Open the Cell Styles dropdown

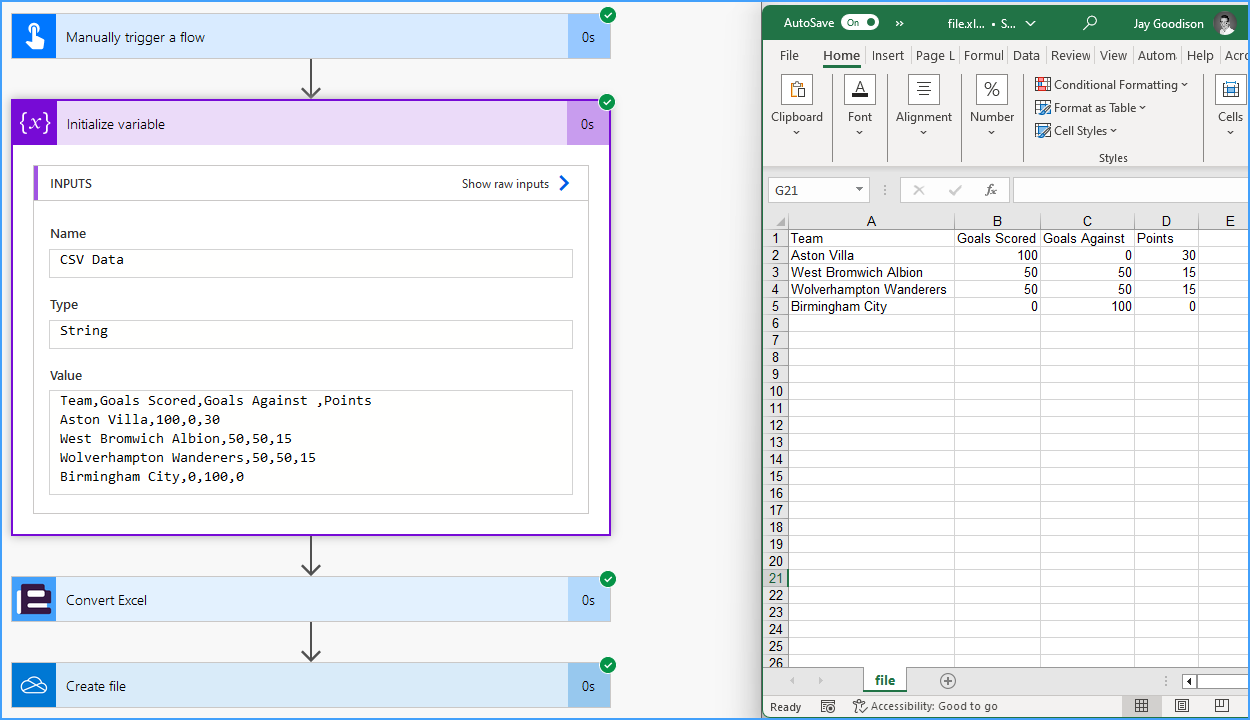point(1076,131)
